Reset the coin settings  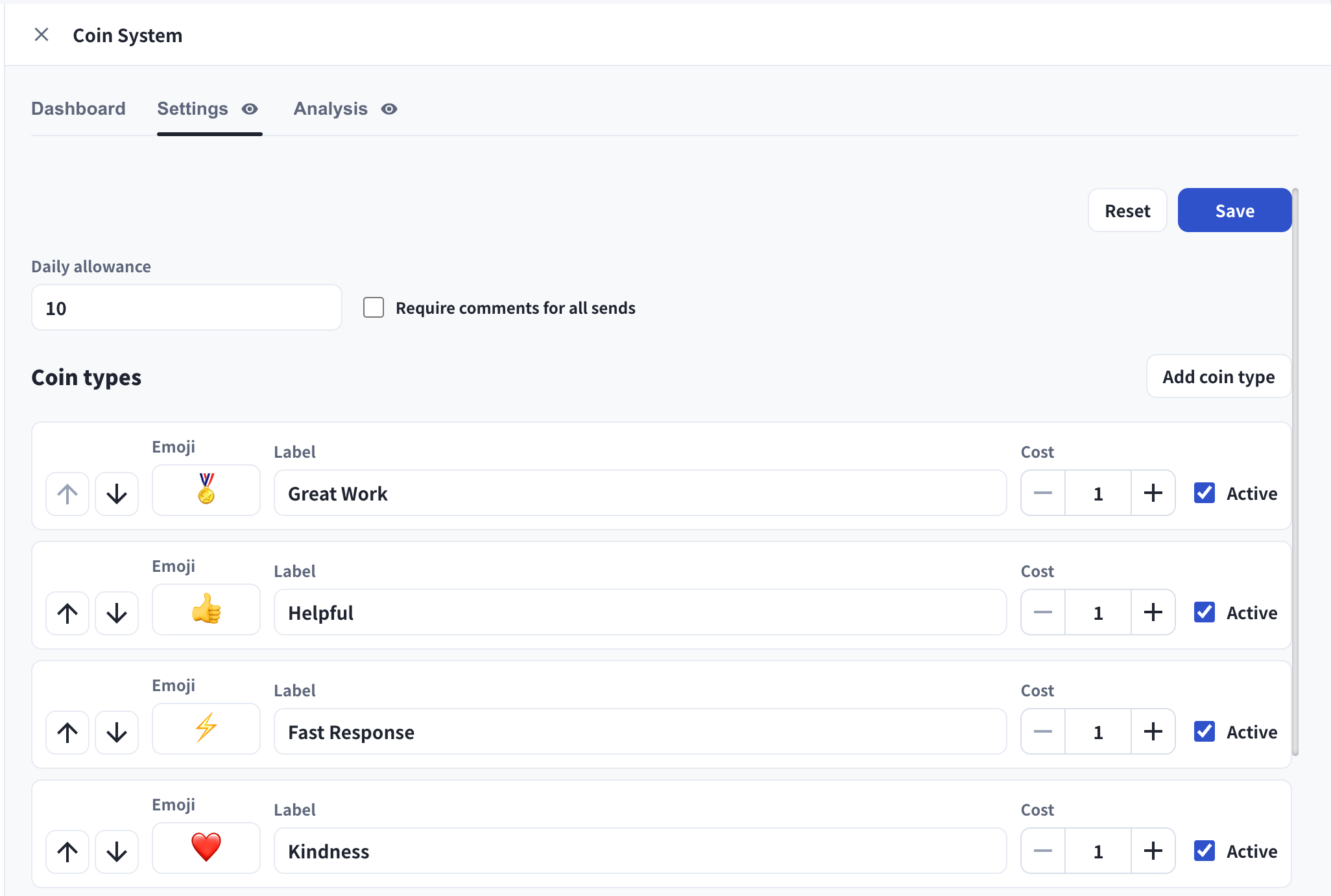tap(1127, 210)
